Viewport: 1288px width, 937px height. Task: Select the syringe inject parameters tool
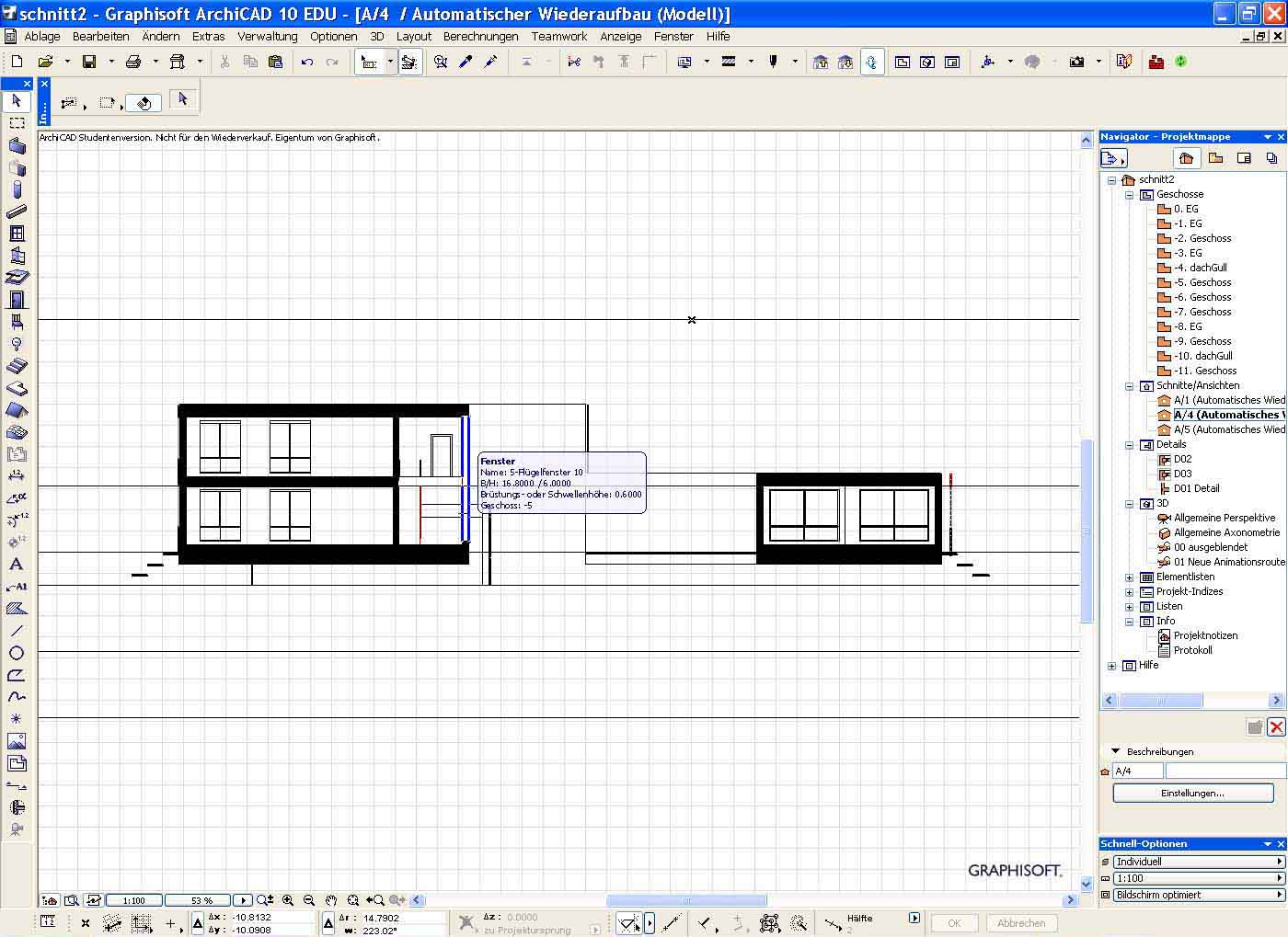pos(490,62)
